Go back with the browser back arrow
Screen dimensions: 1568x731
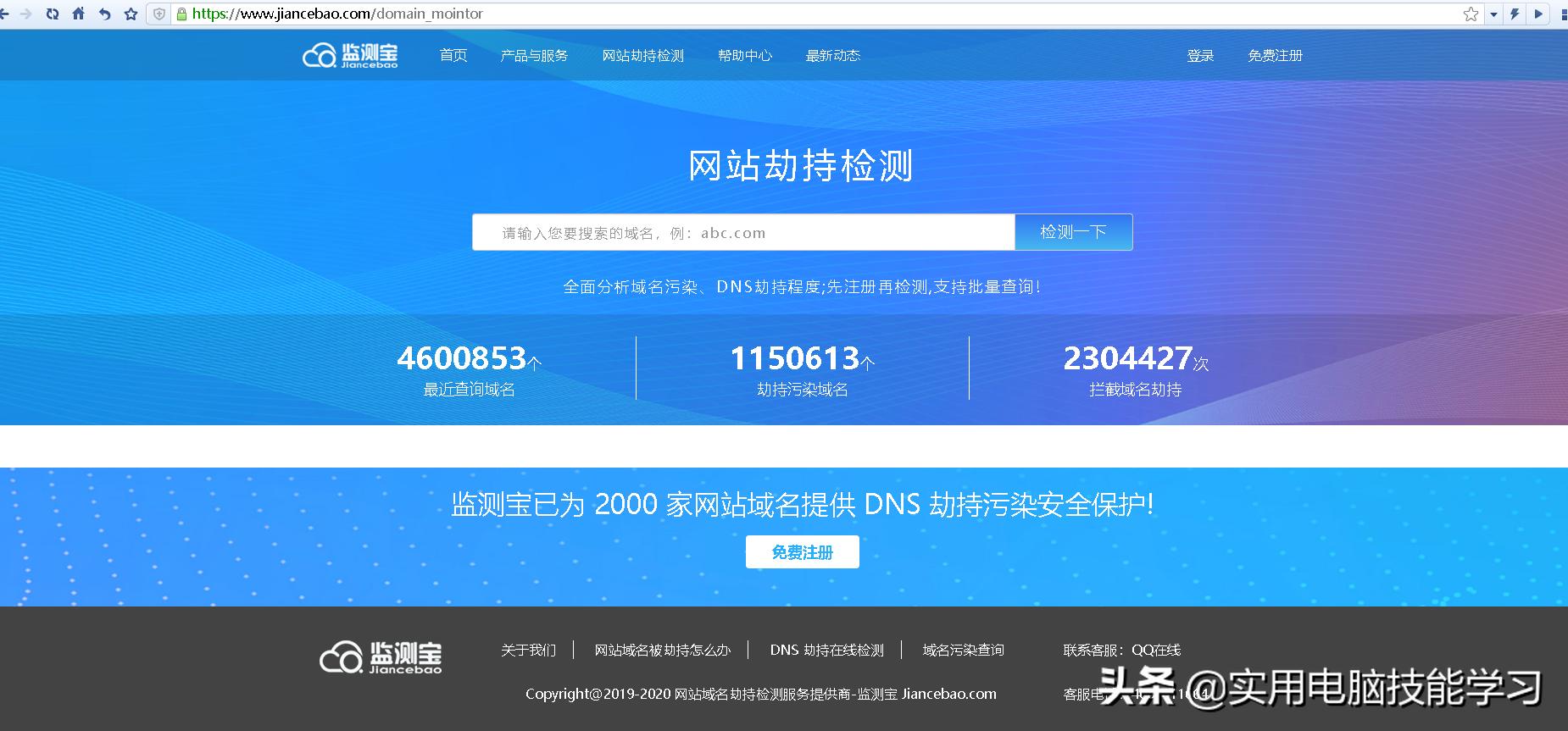4,14
